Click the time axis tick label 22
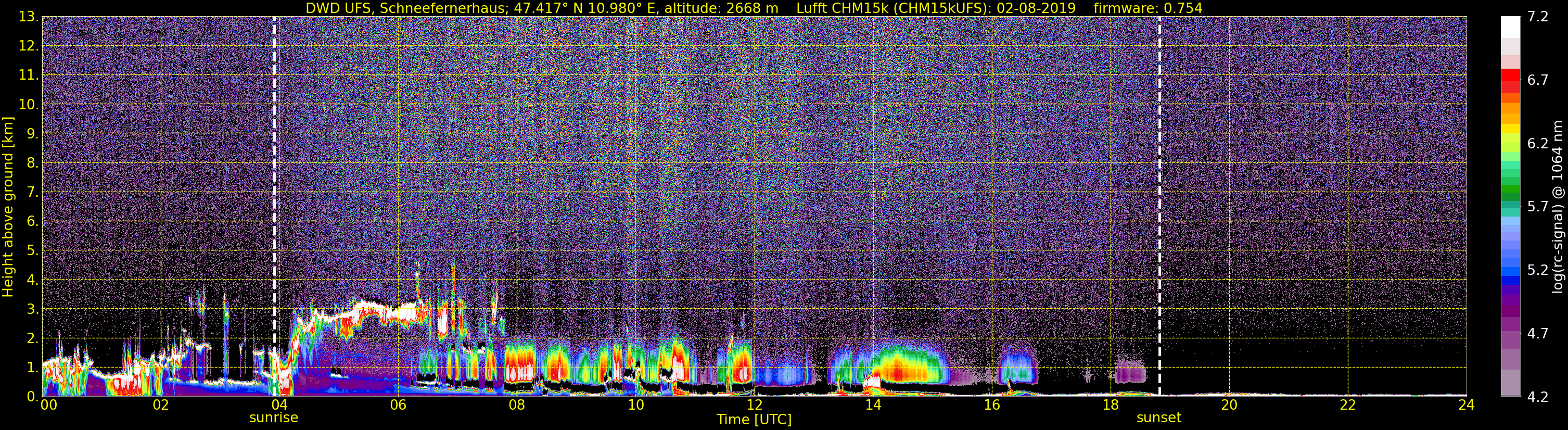The height and width of the screenshot is (430, 1568). point(1347,406)
